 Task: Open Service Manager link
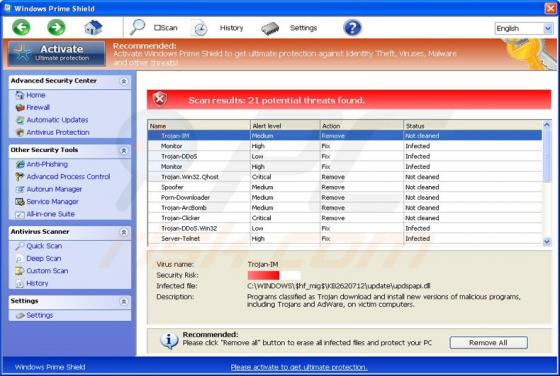[52, 202]
